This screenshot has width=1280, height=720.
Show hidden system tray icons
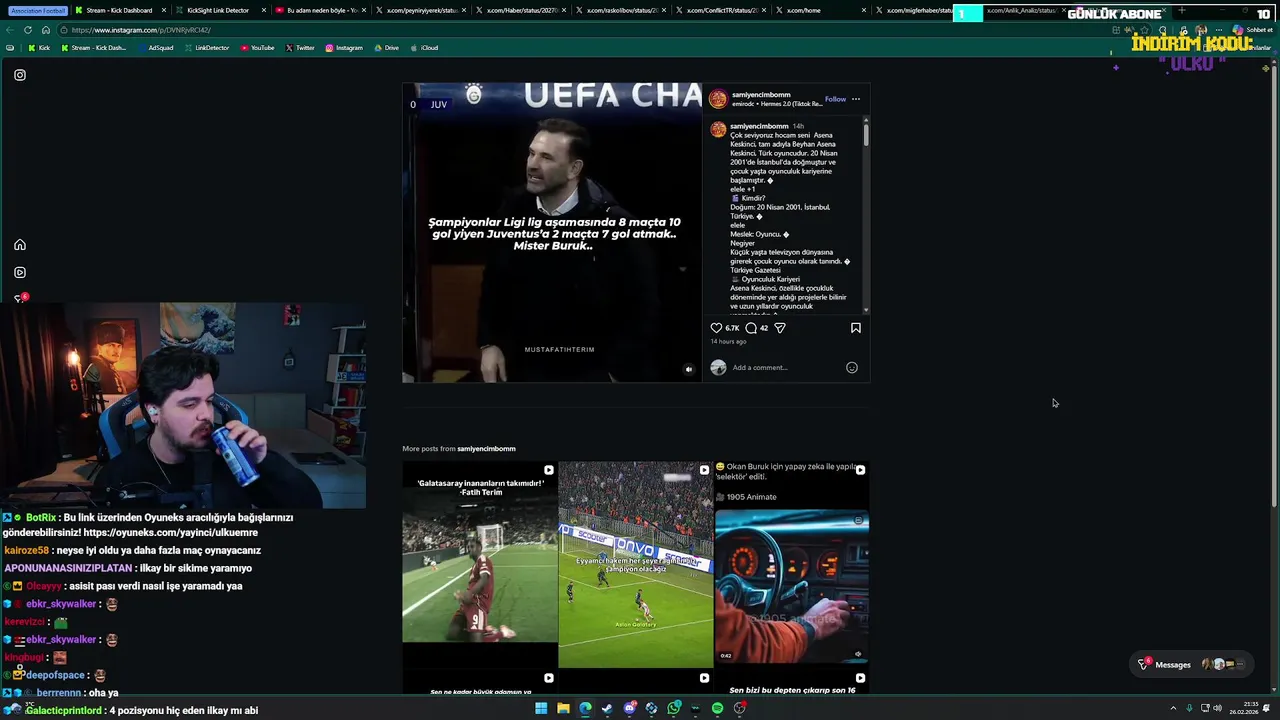tap(1173, 708)
